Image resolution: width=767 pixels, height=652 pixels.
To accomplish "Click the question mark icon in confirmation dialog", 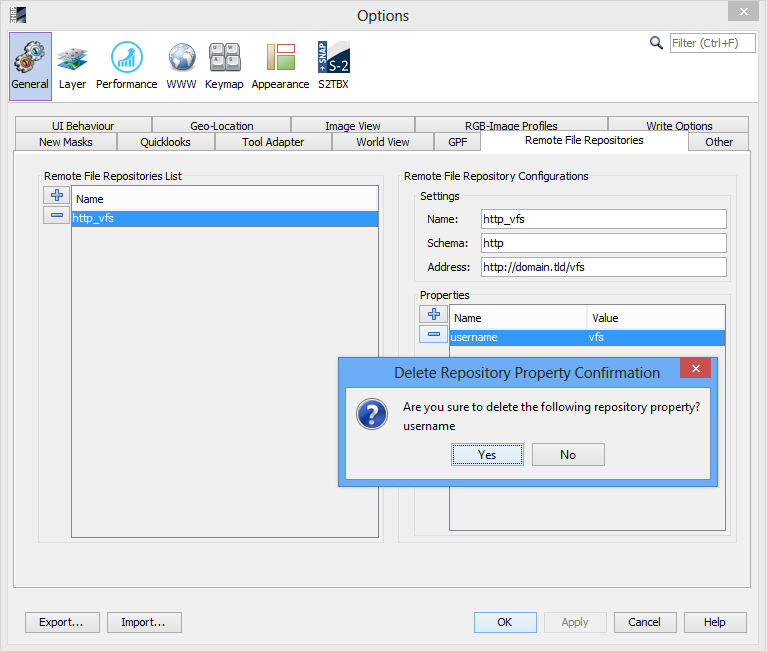I will (x=372, y=414).
